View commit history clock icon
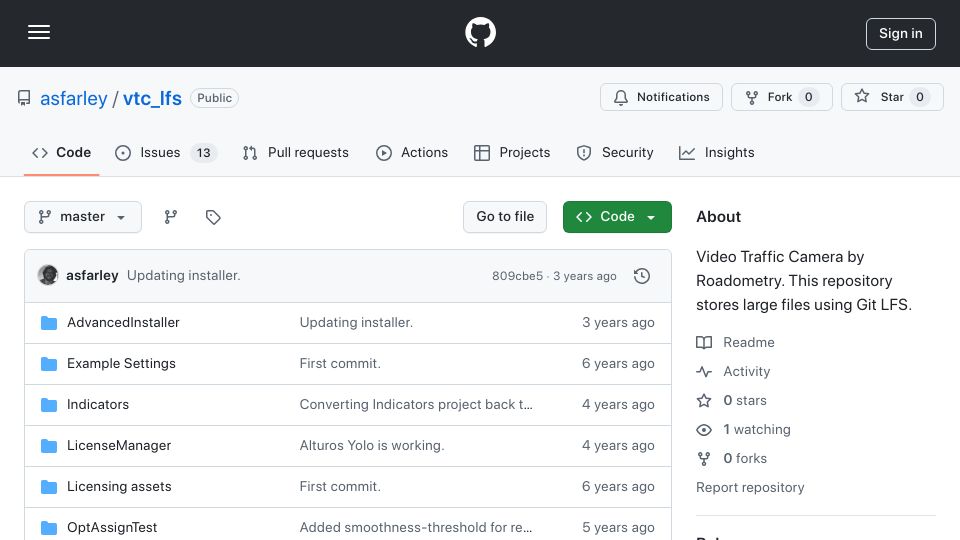Screen dimensions: 960x540 (642, 276)
